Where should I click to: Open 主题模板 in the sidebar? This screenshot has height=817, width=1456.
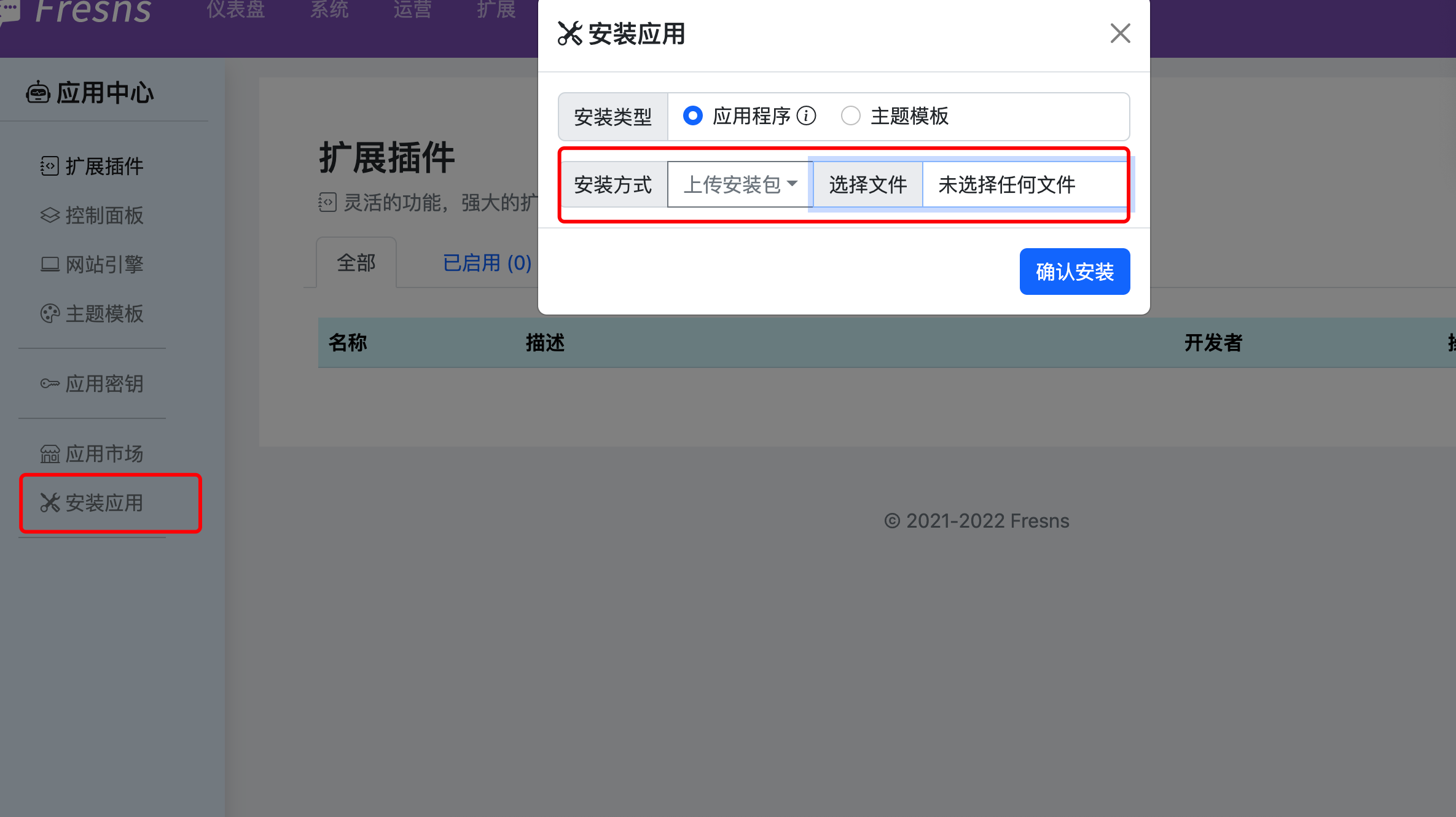92,313
